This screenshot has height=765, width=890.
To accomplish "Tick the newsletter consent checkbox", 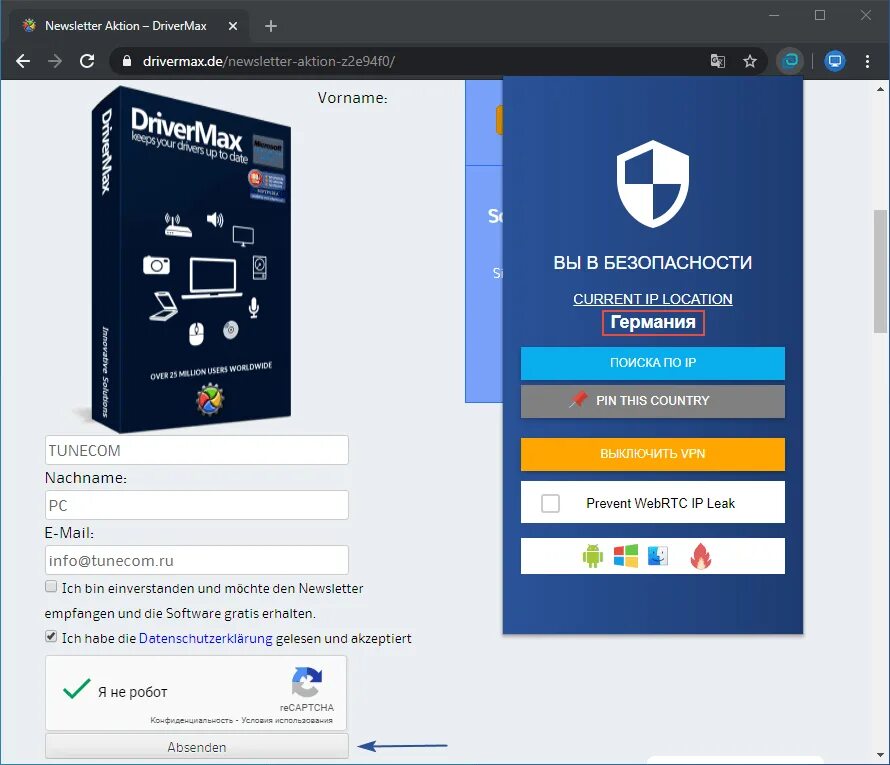I will (51, 587).
